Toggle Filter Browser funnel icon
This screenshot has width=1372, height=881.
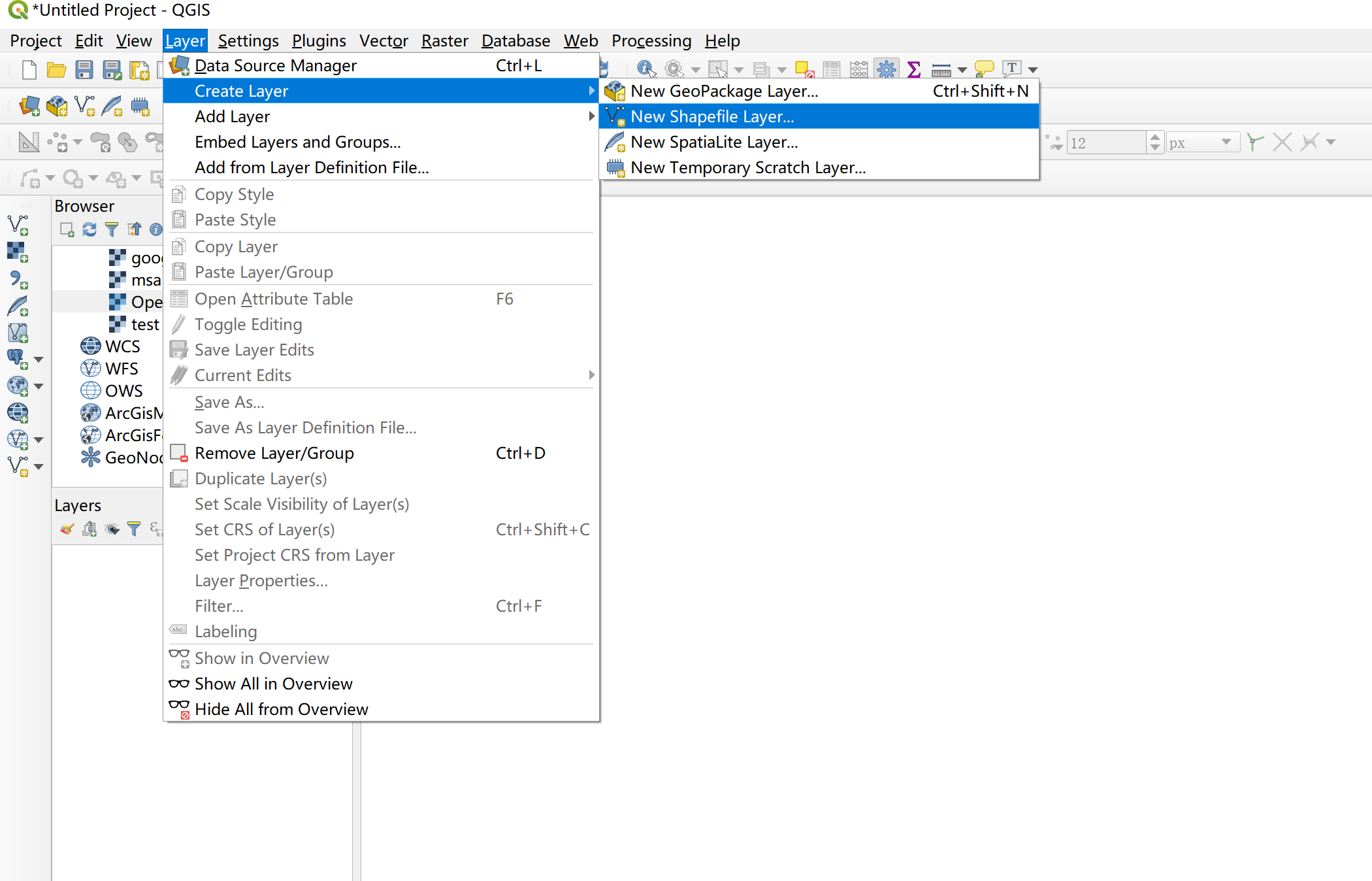point(112,229)
